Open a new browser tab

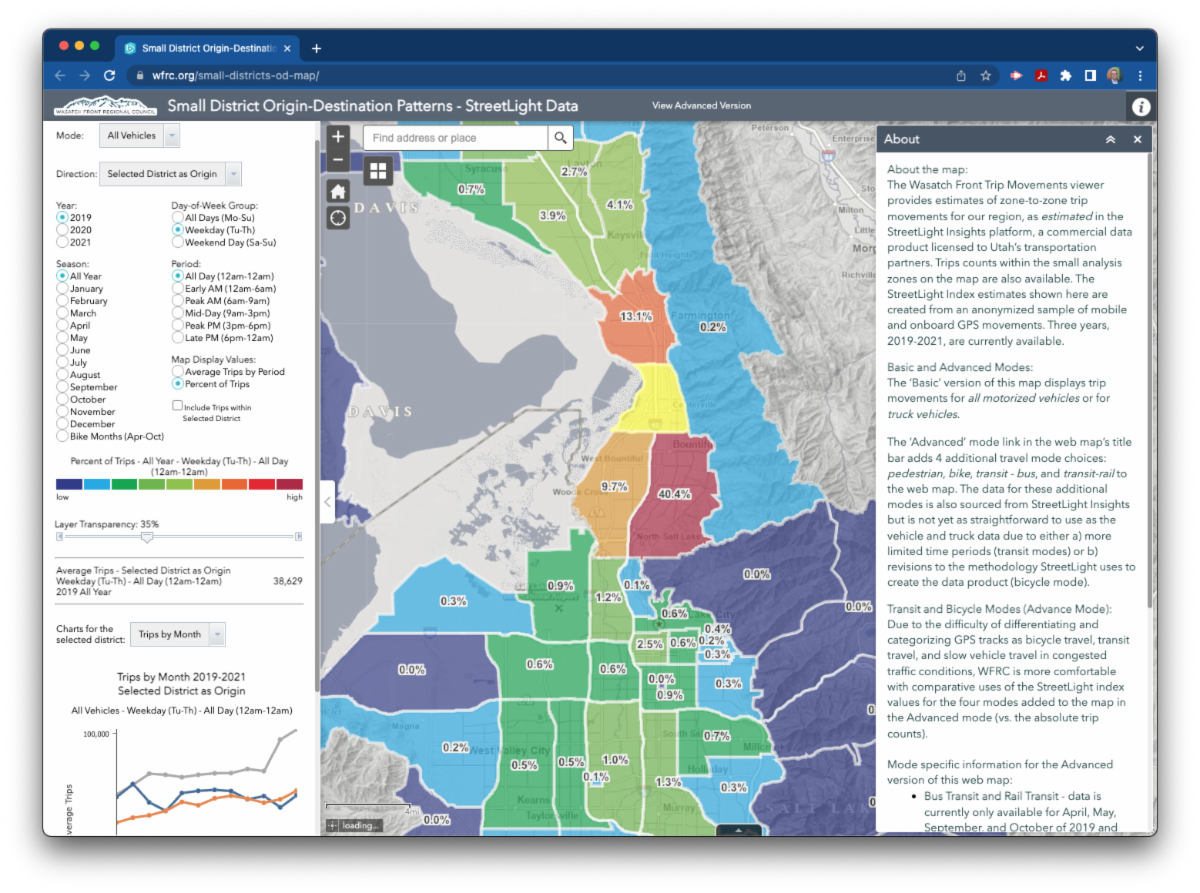coord(316,48)
